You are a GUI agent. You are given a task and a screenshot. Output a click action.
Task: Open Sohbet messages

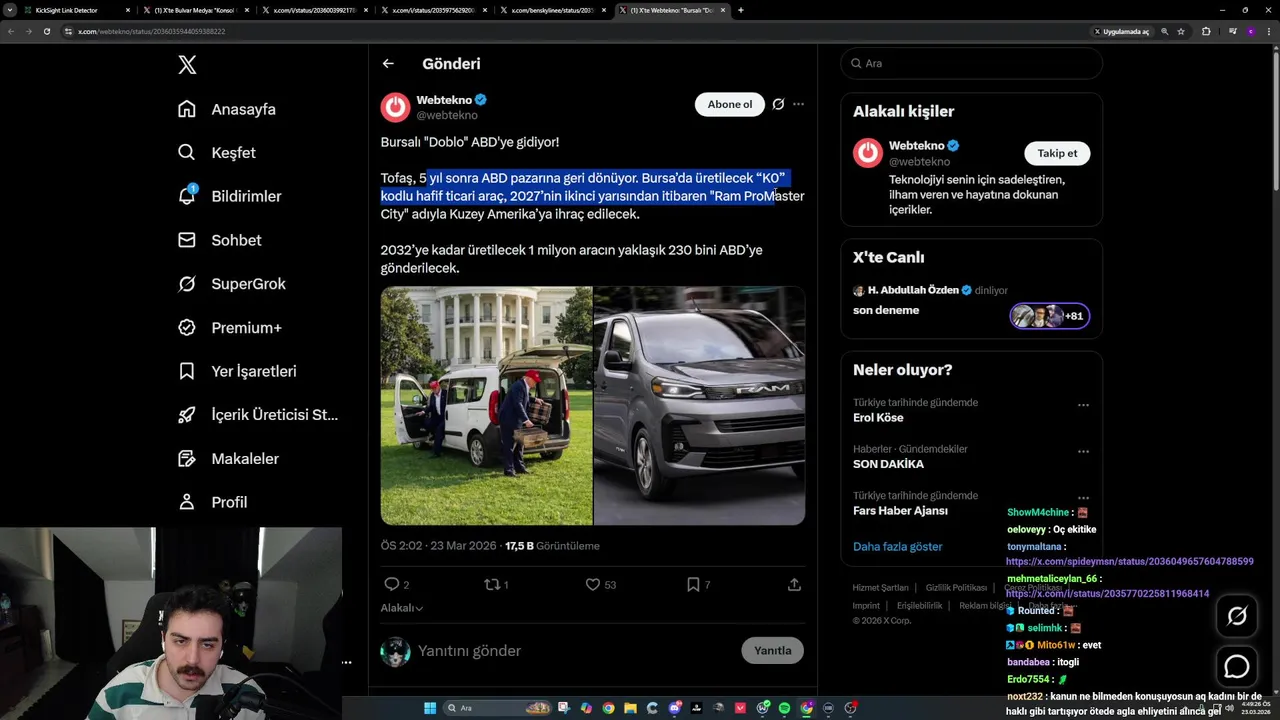pos(220,240)
